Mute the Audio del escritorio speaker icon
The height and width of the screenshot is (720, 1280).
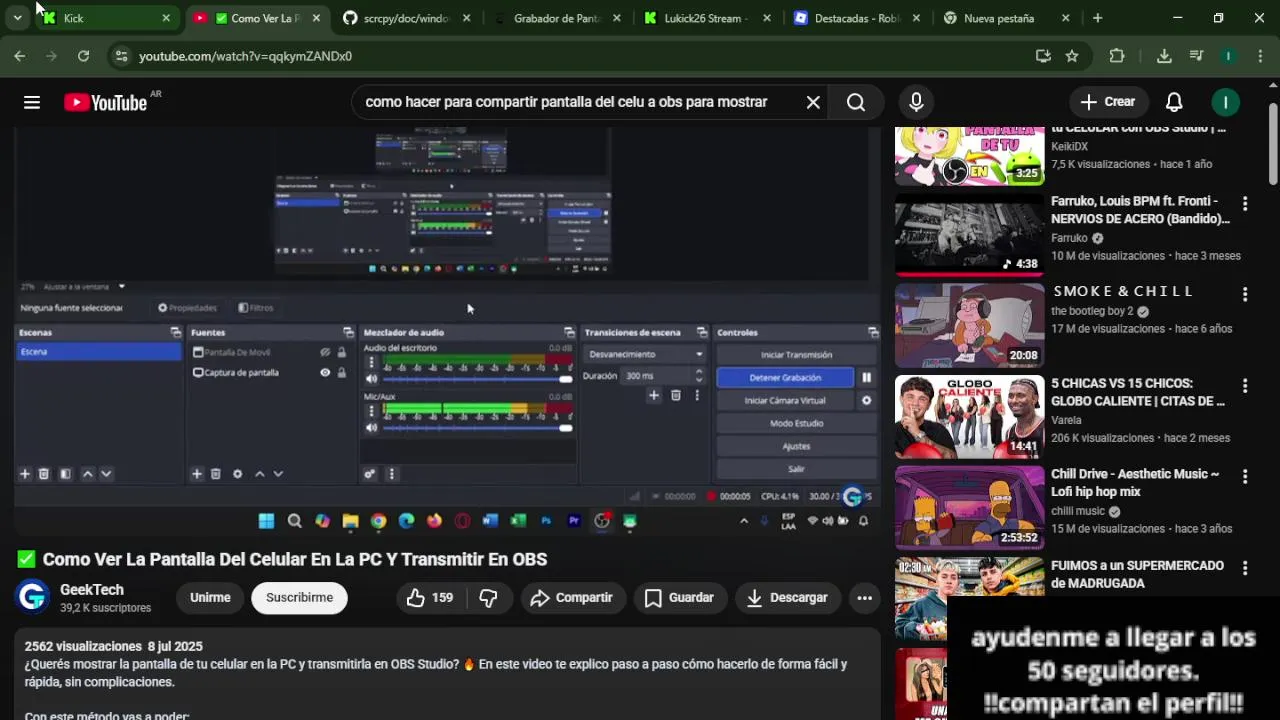pos(372,379)
